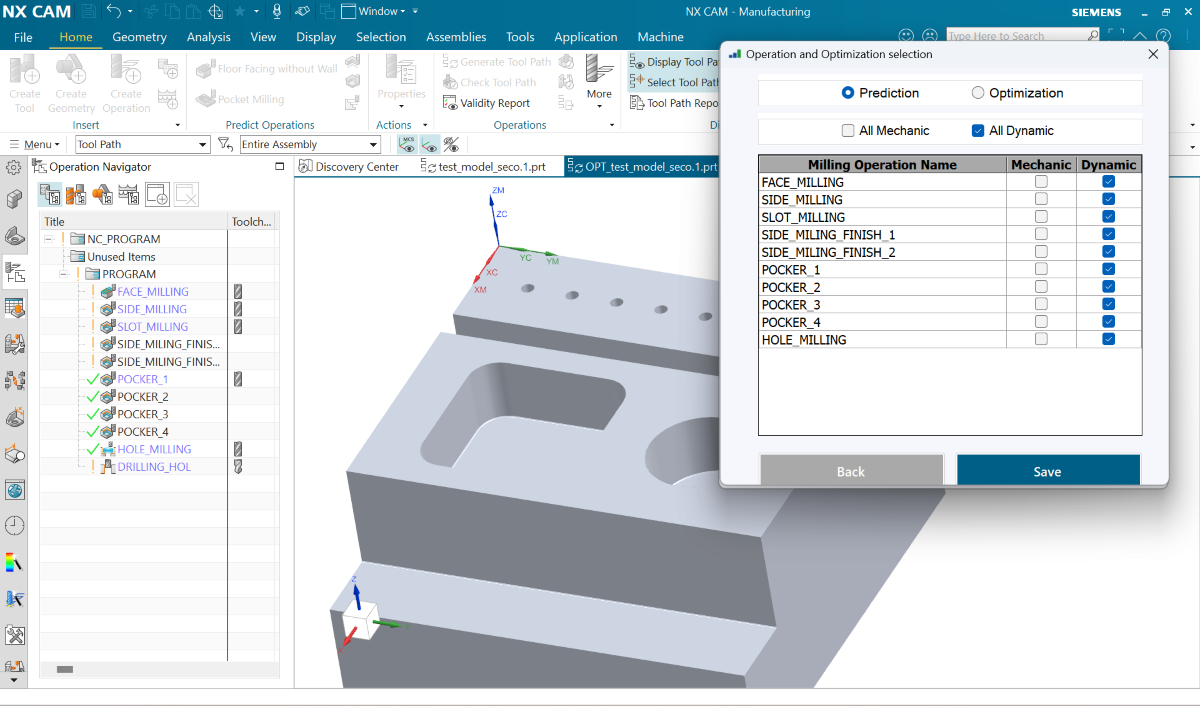The height and width of the screenshot is (706, 1200).
Task: Uncheck Dynamic for SIDE_MILLING row
Action: [x=1108, y=200]
